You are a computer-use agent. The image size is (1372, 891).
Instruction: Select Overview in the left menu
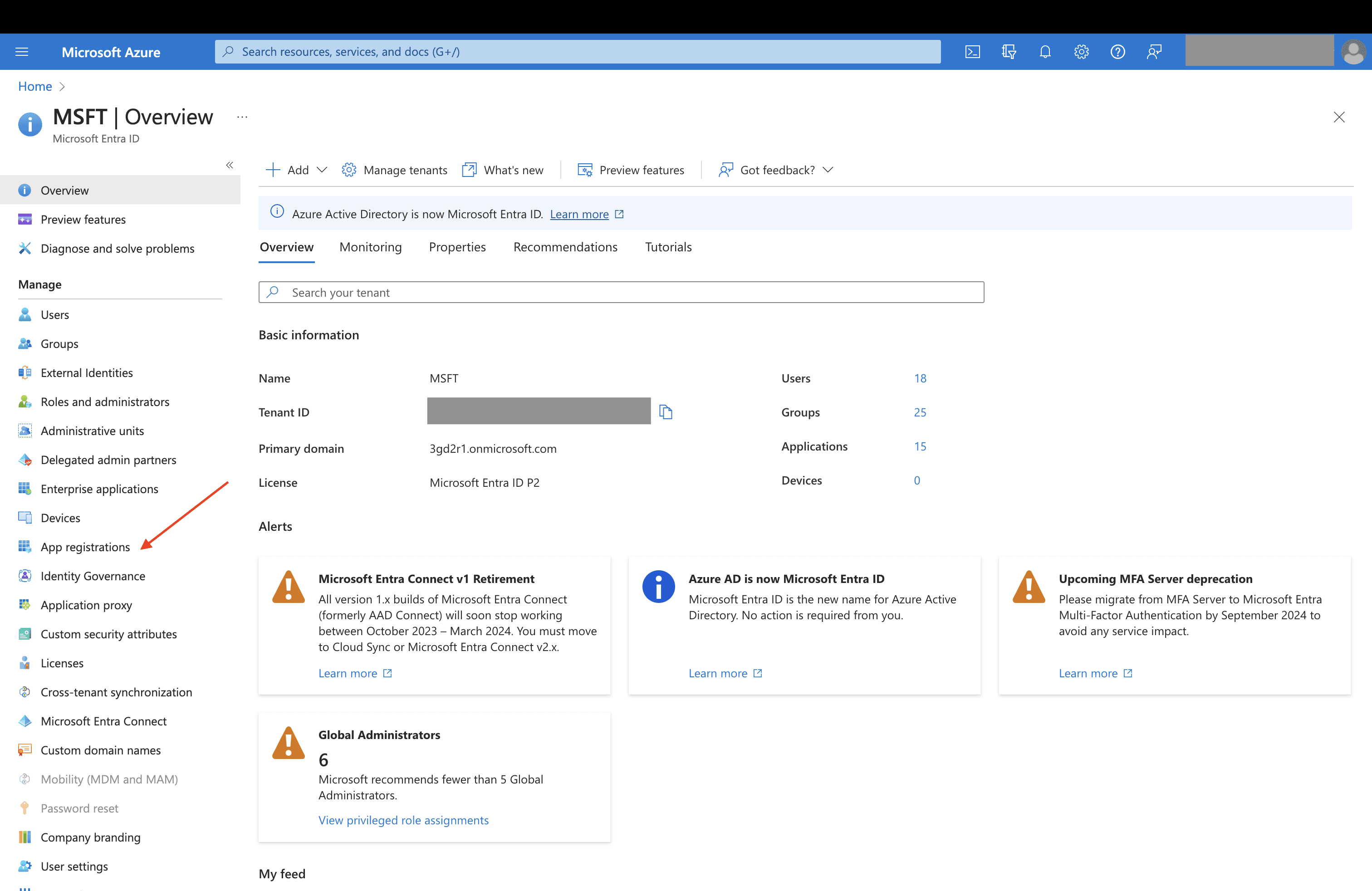tap(120, 190)
